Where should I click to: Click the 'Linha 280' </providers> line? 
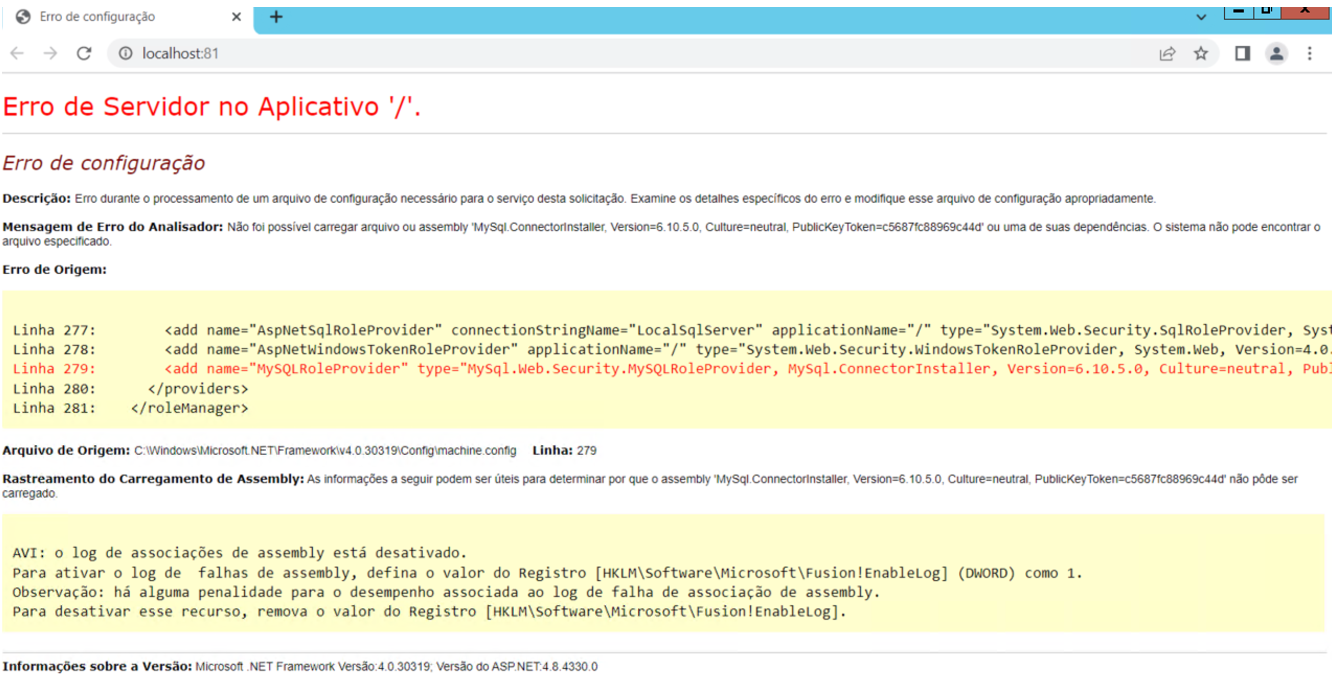tap(131, 388)
